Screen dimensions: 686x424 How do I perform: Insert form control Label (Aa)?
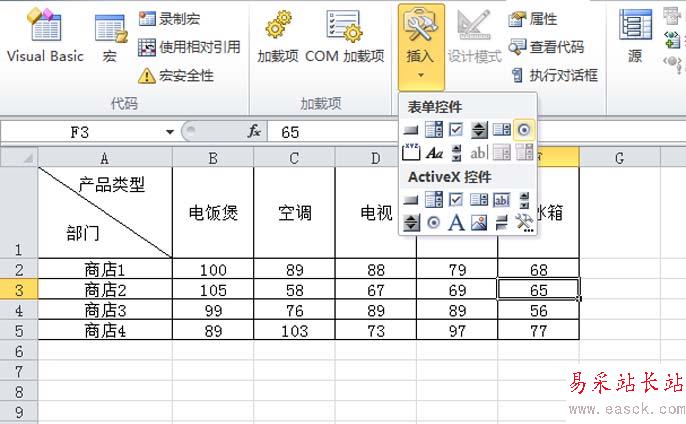[434, 152]
